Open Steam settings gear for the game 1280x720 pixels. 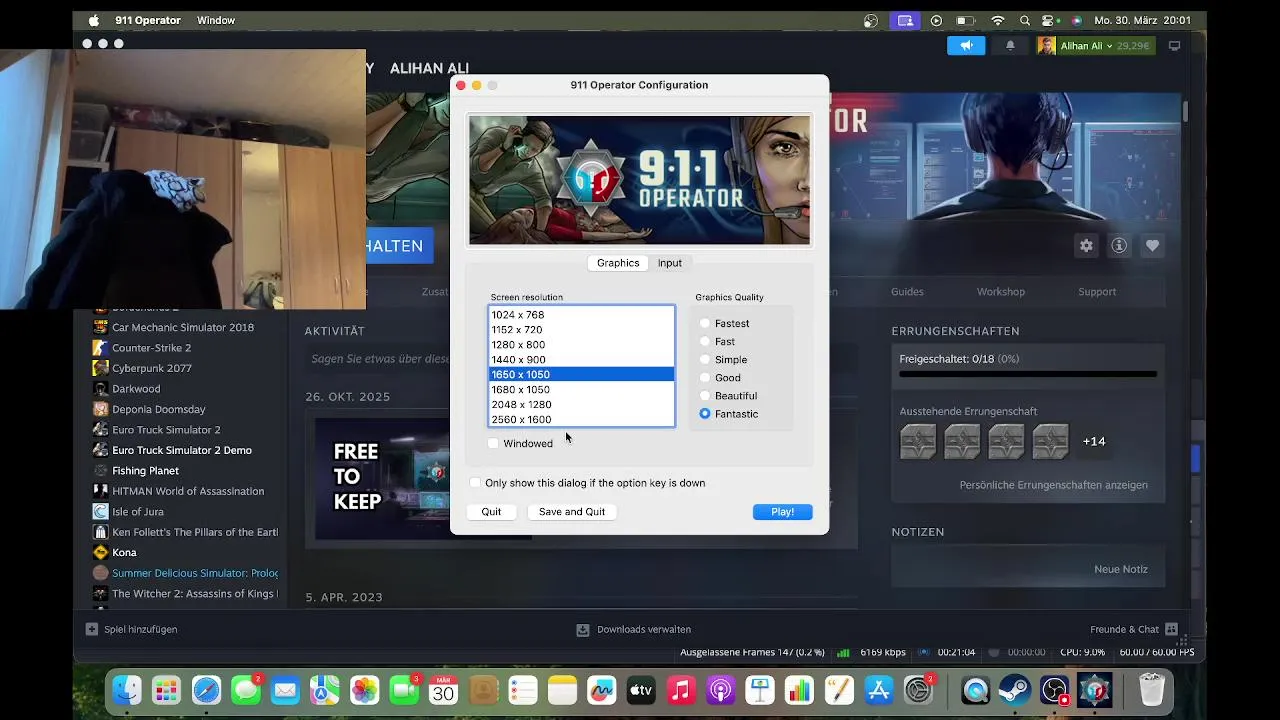pos(1086,246)
